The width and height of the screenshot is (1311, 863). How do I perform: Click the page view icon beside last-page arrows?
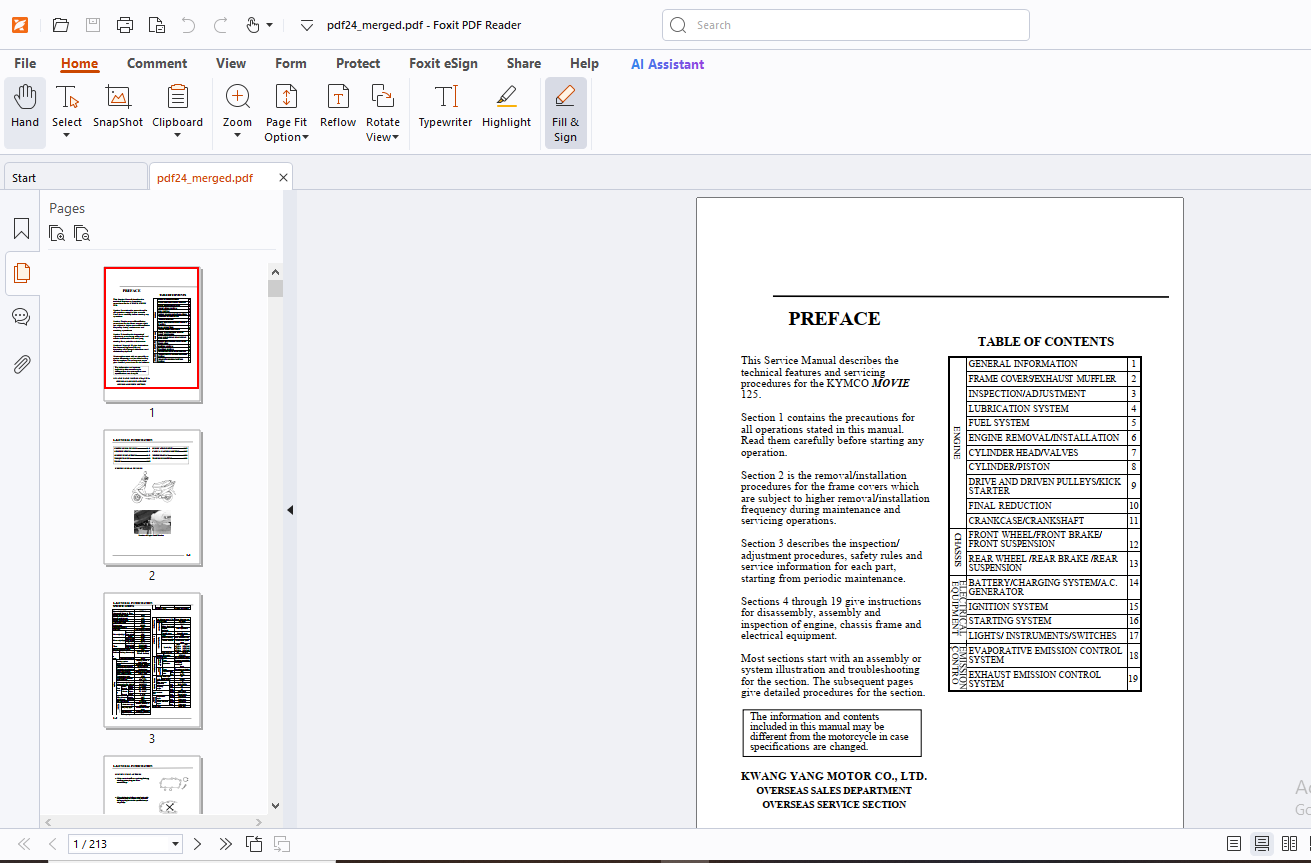click(x=254, y=844)
